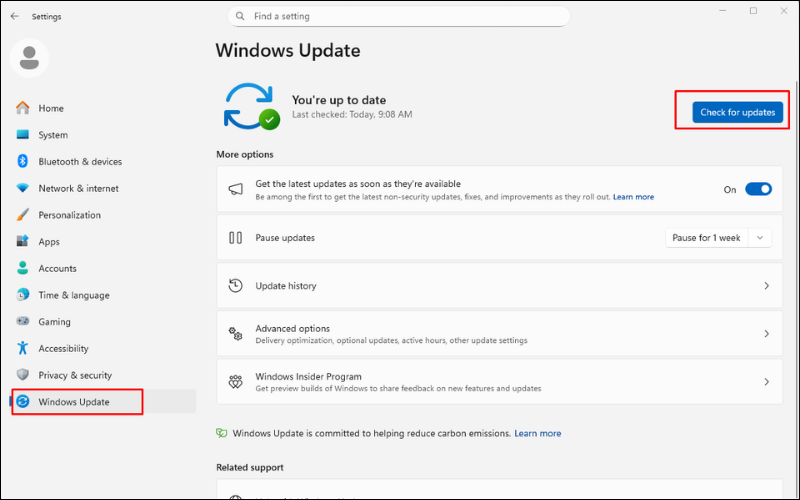Viewport: 800px width, 500px height.
Task: Click the user profile avatar
Action: (29, 58)
